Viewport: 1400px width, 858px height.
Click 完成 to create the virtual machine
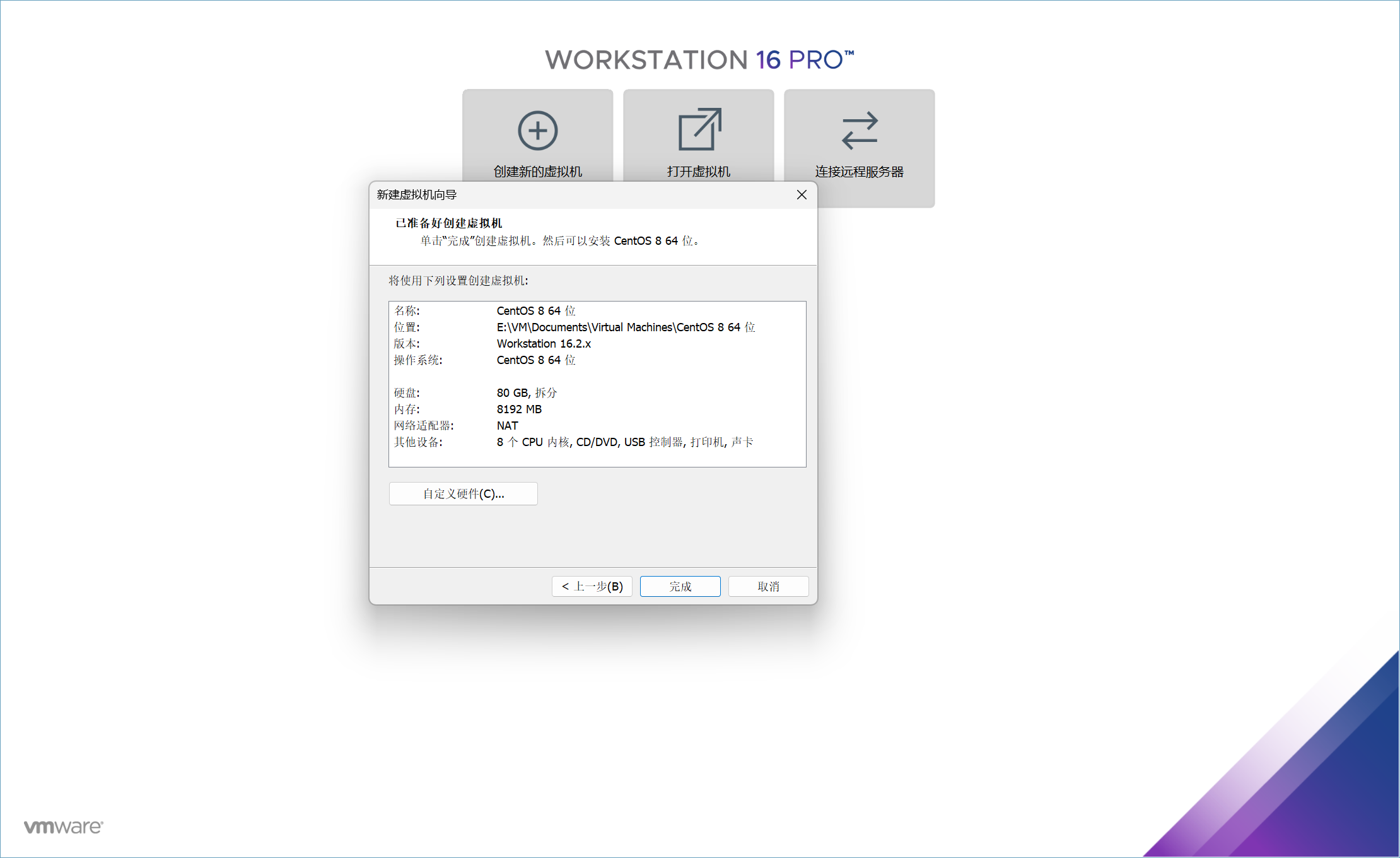point(680,586)
